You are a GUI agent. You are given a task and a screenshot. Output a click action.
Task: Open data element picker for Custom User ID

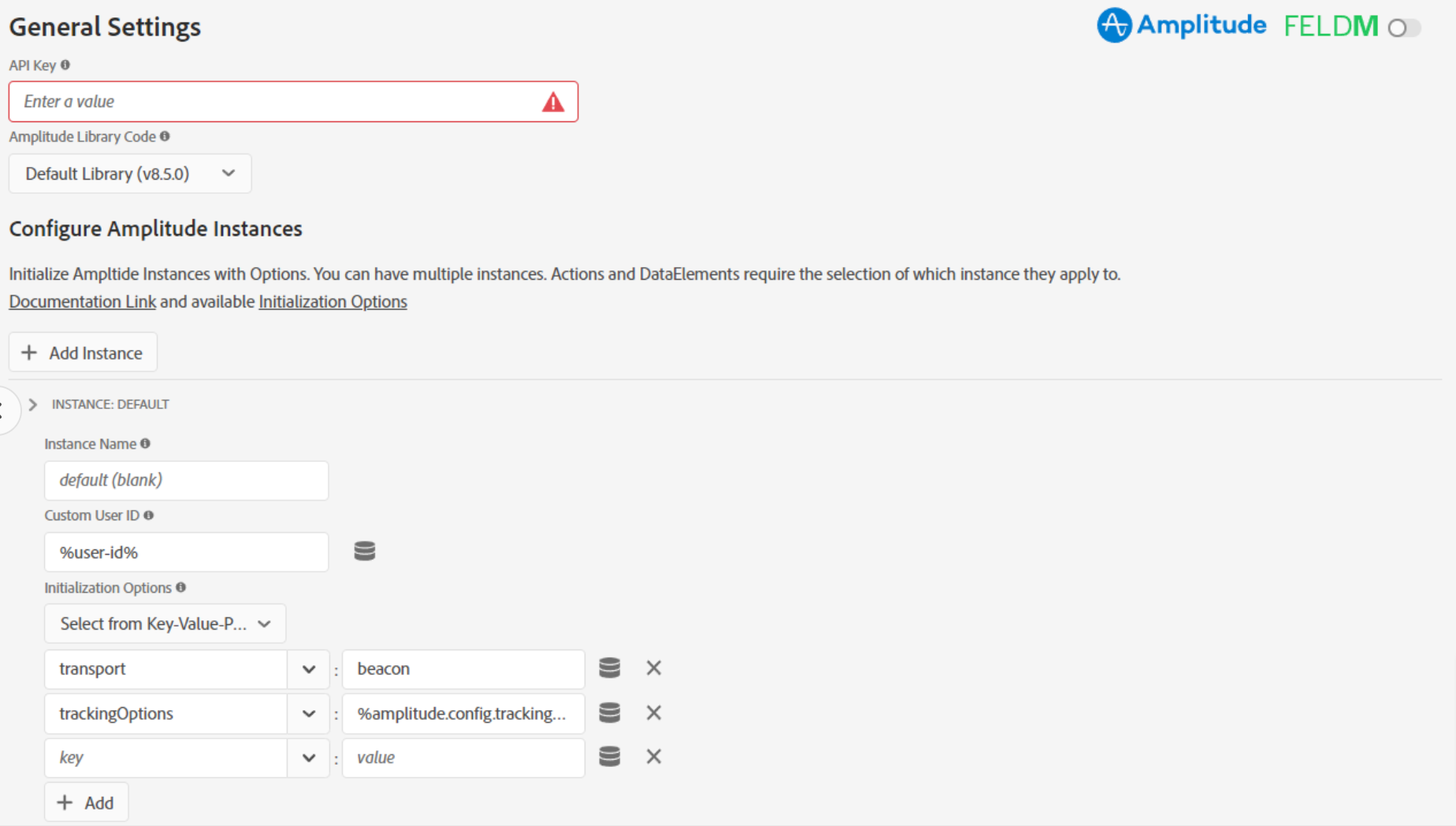pyautogui.click(x=365, y=551)
